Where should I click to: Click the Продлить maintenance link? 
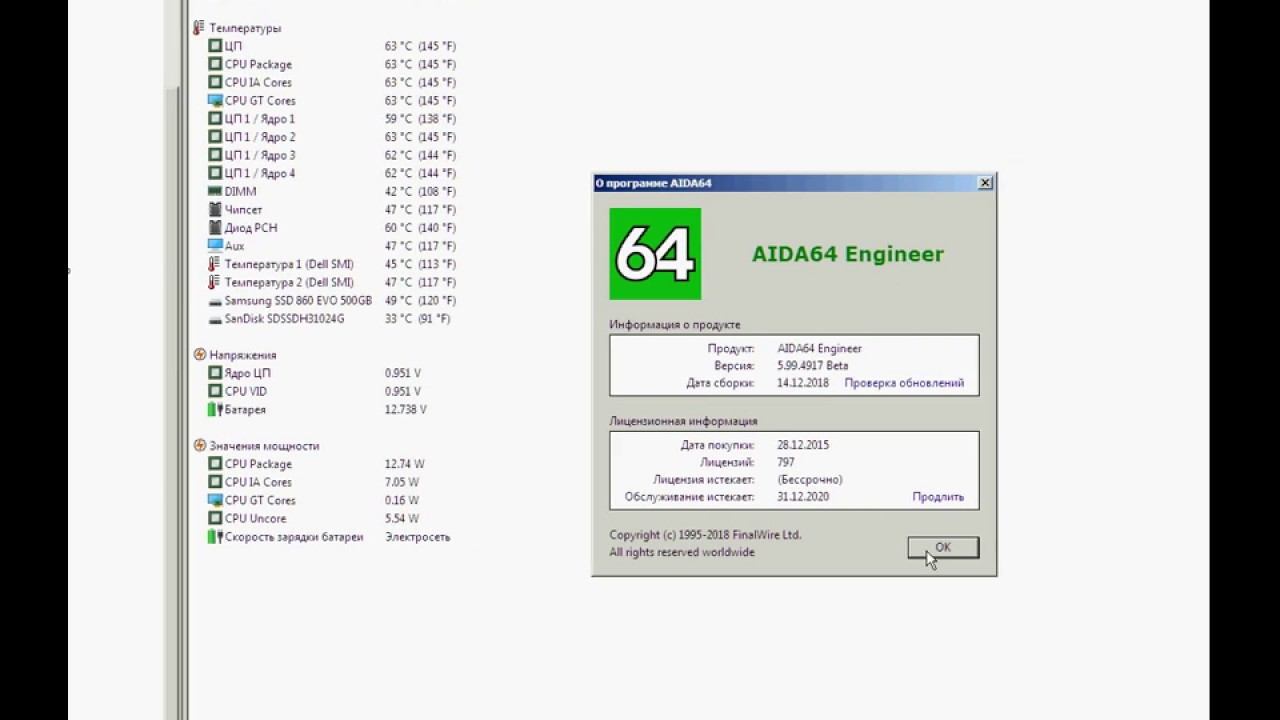(x=938, y=497)
